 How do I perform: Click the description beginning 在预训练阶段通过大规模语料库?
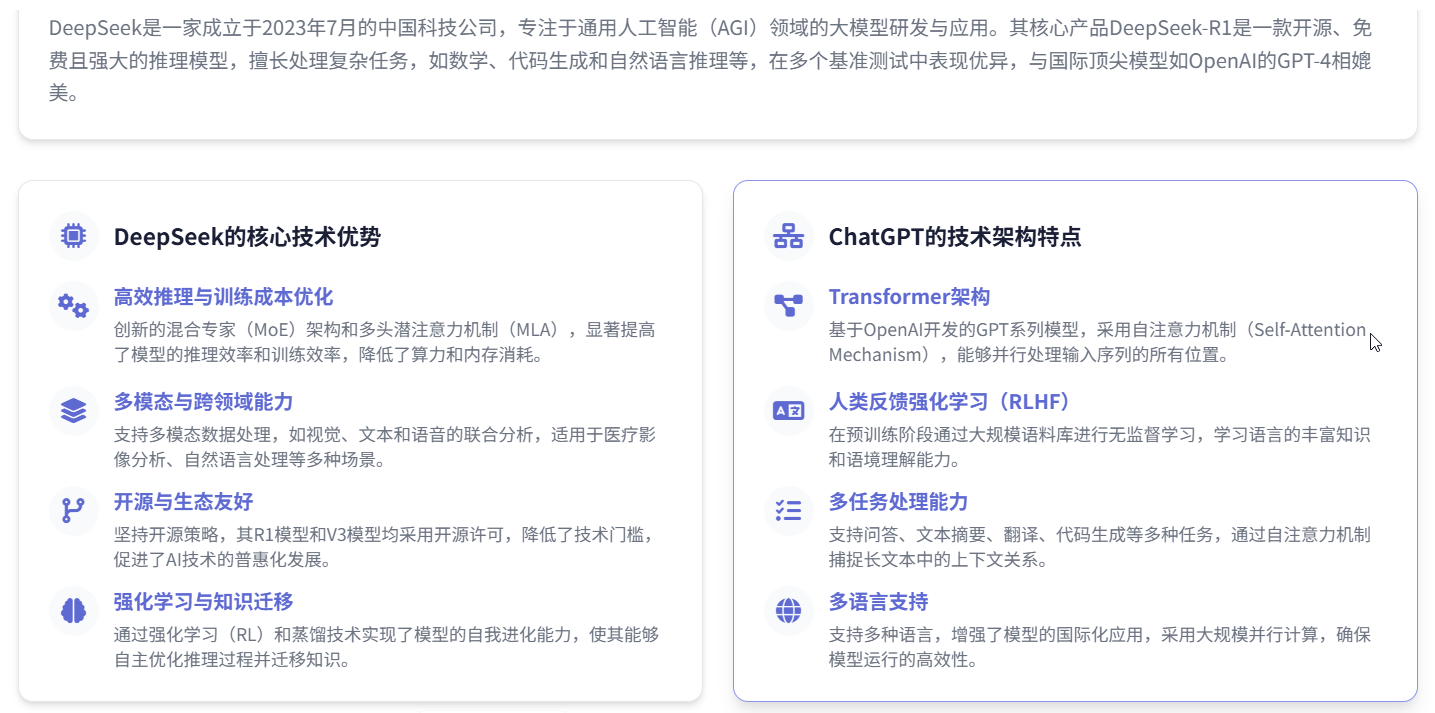click(x=1100, y=447)
